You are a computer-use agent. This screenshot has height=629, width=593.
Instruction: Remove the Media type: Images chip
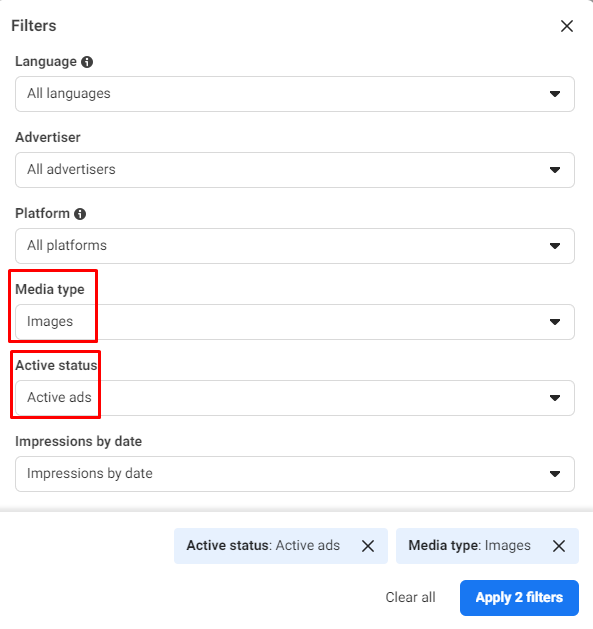(559, 546)
